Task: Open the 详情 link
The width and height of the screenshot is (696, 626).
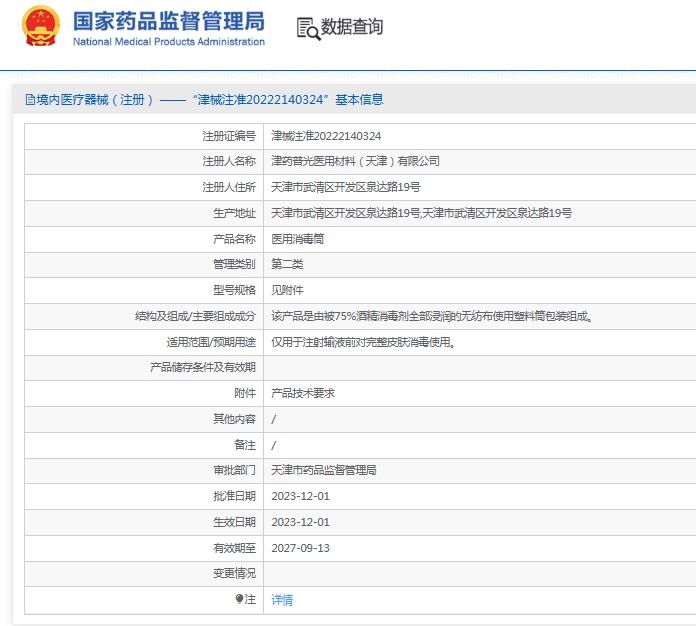Action: pyautogui.click(x=282, y=600)
